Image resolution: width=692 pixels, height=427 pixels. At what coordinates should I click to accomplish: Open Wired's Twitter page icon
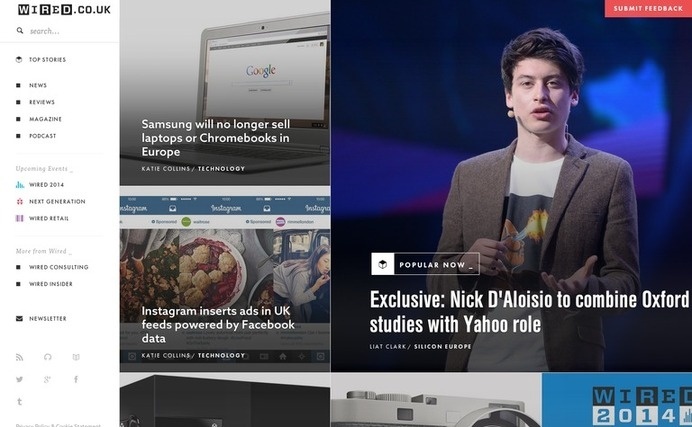[x=19, y=380]
